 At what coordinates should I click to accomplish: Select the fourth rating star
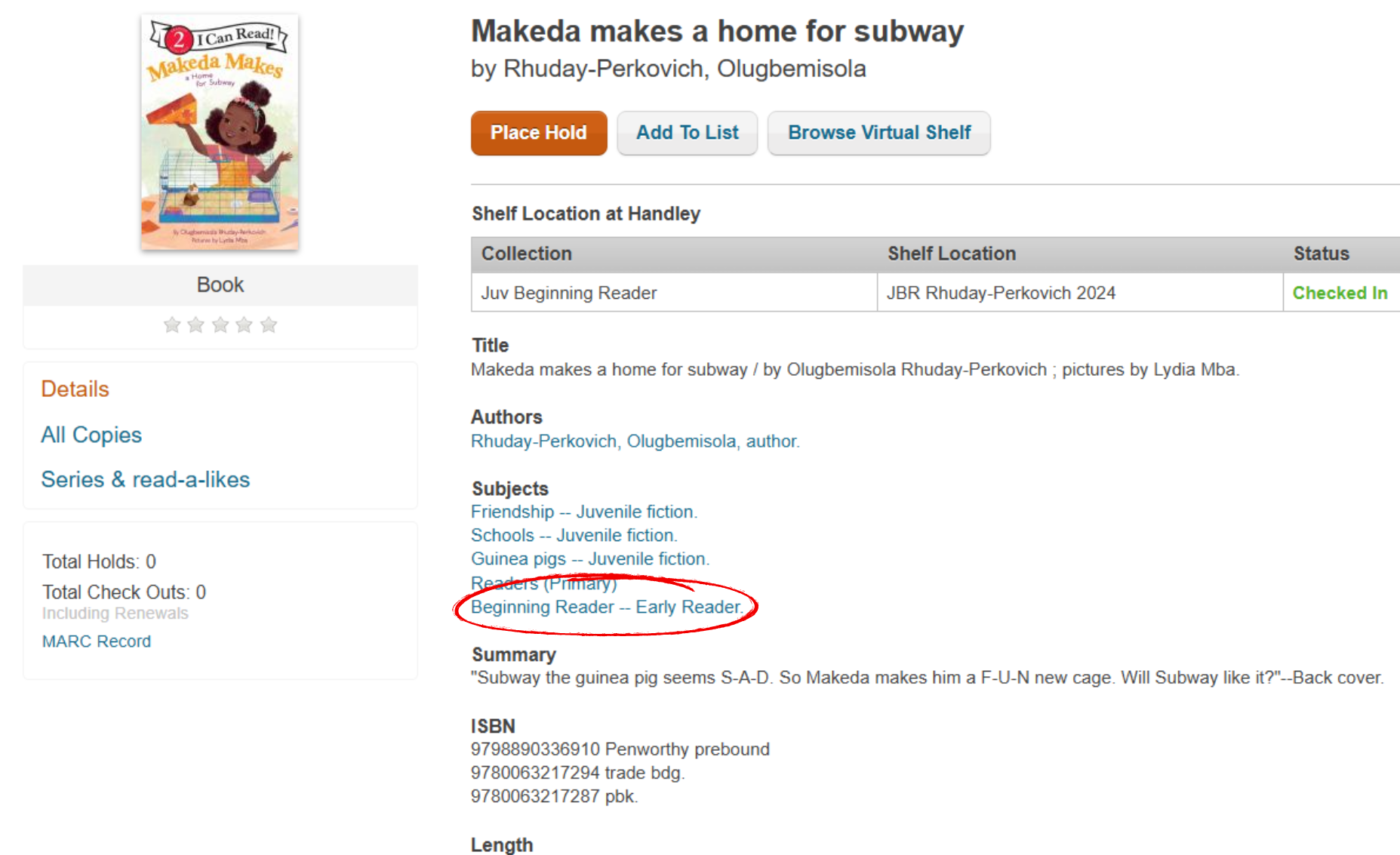click(x=244, y=324)
